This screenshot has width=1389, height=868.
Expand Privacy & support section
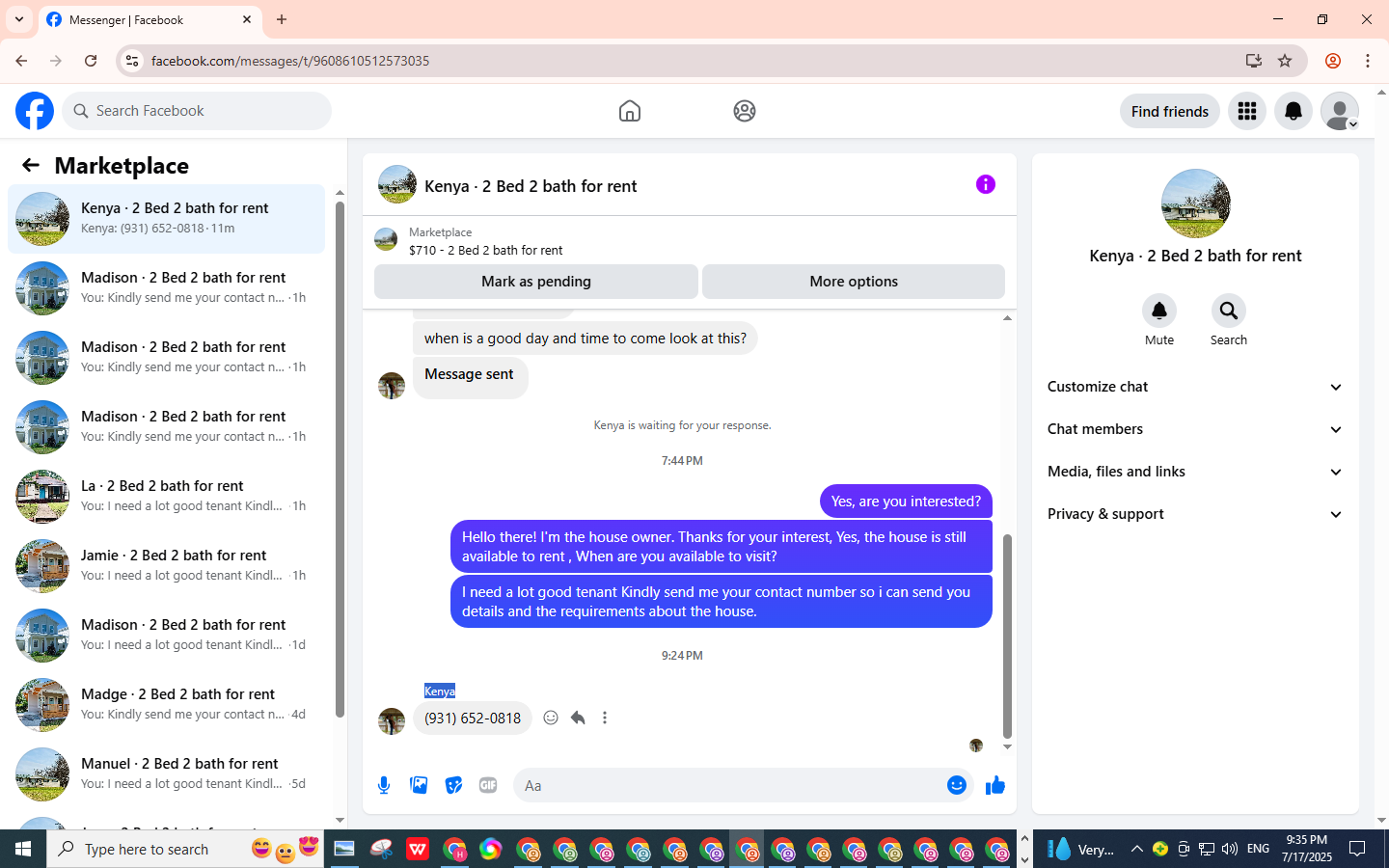point(1195,514)
